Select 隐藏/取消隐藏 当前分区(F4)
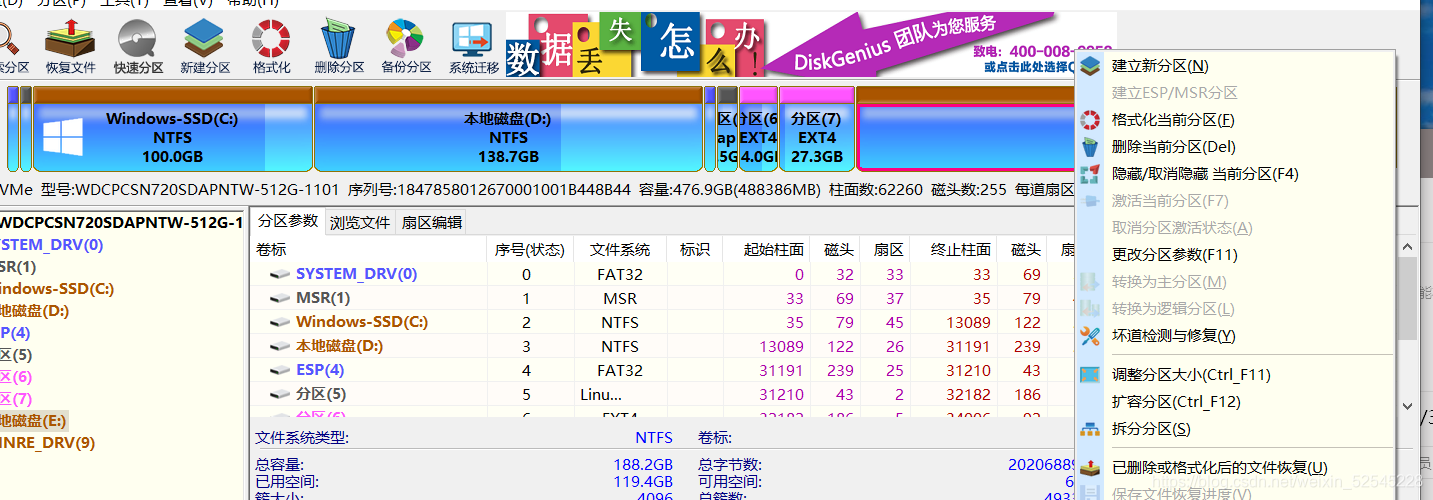 [x=1205, y=174]
